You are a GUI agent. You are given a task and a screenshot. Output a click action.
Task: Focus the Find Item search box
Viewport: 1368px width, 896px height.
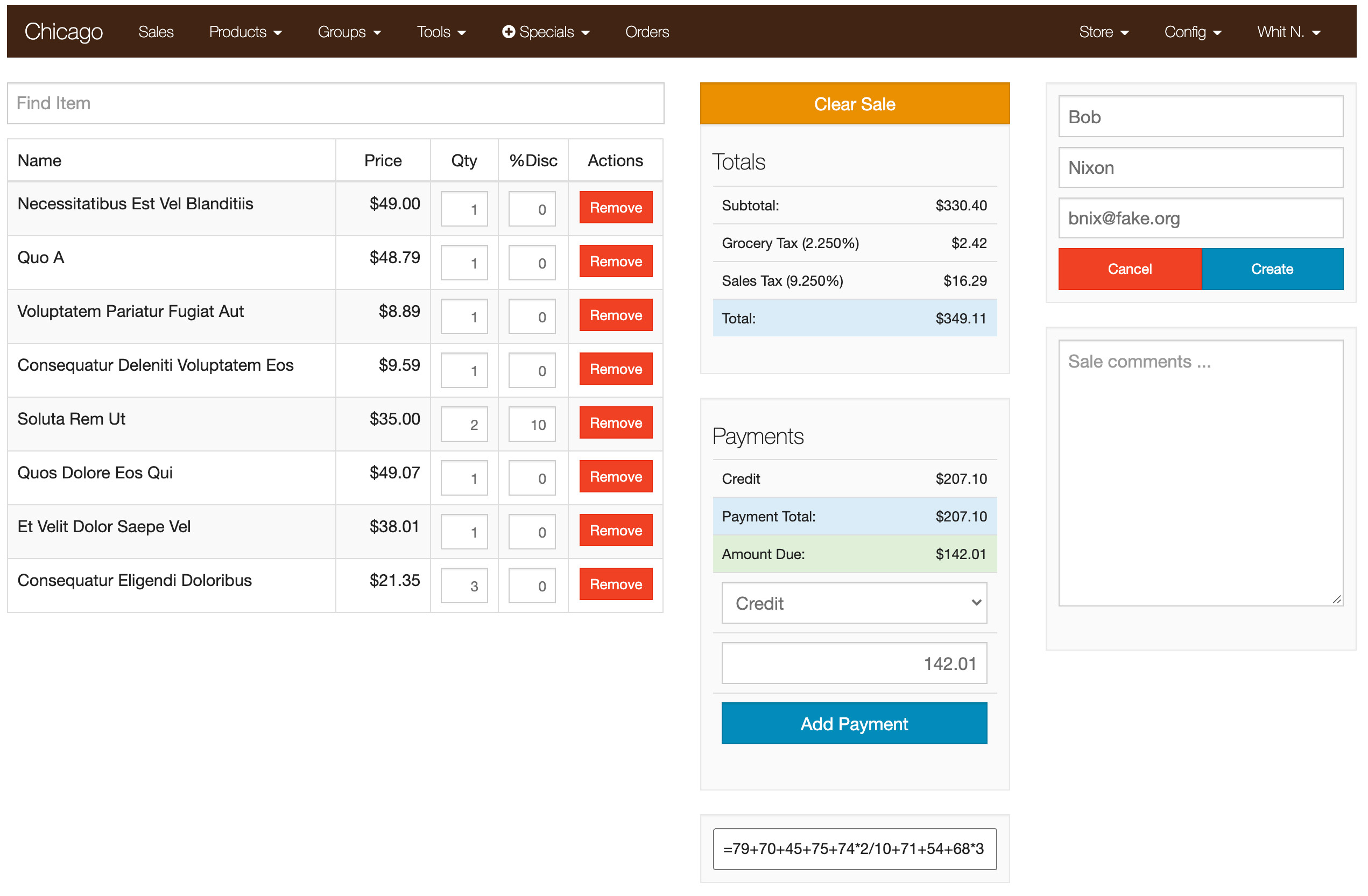pyautogui.click(x=336, y=103)
